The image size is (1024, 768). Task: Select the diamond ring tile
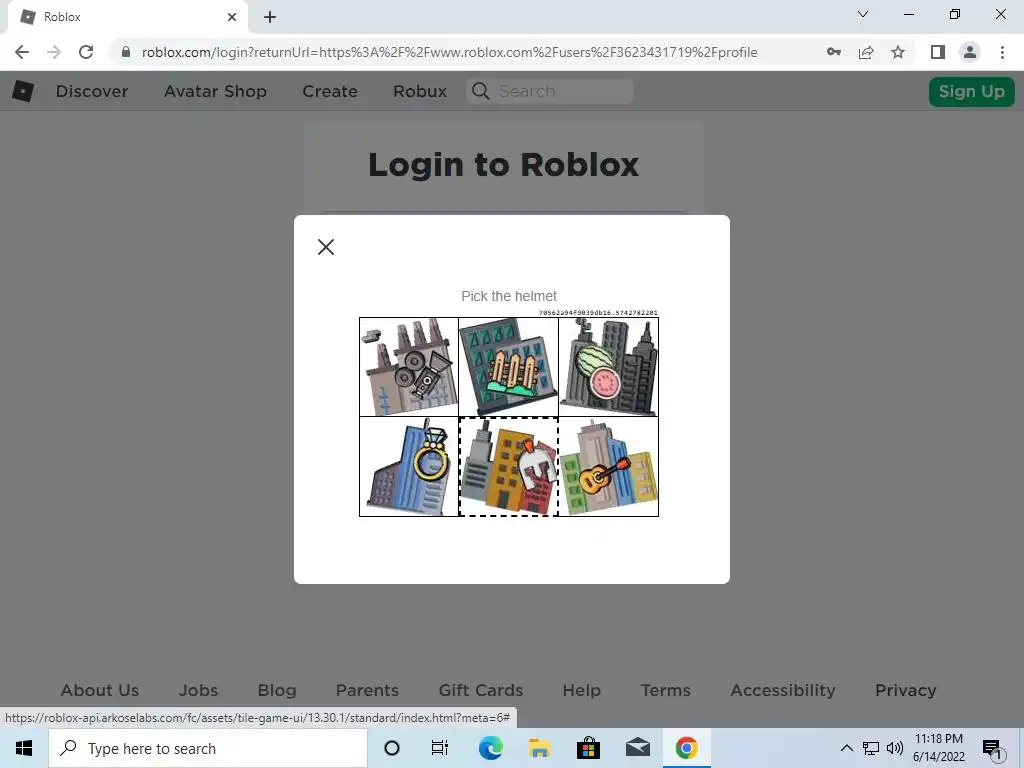[409, 467]
